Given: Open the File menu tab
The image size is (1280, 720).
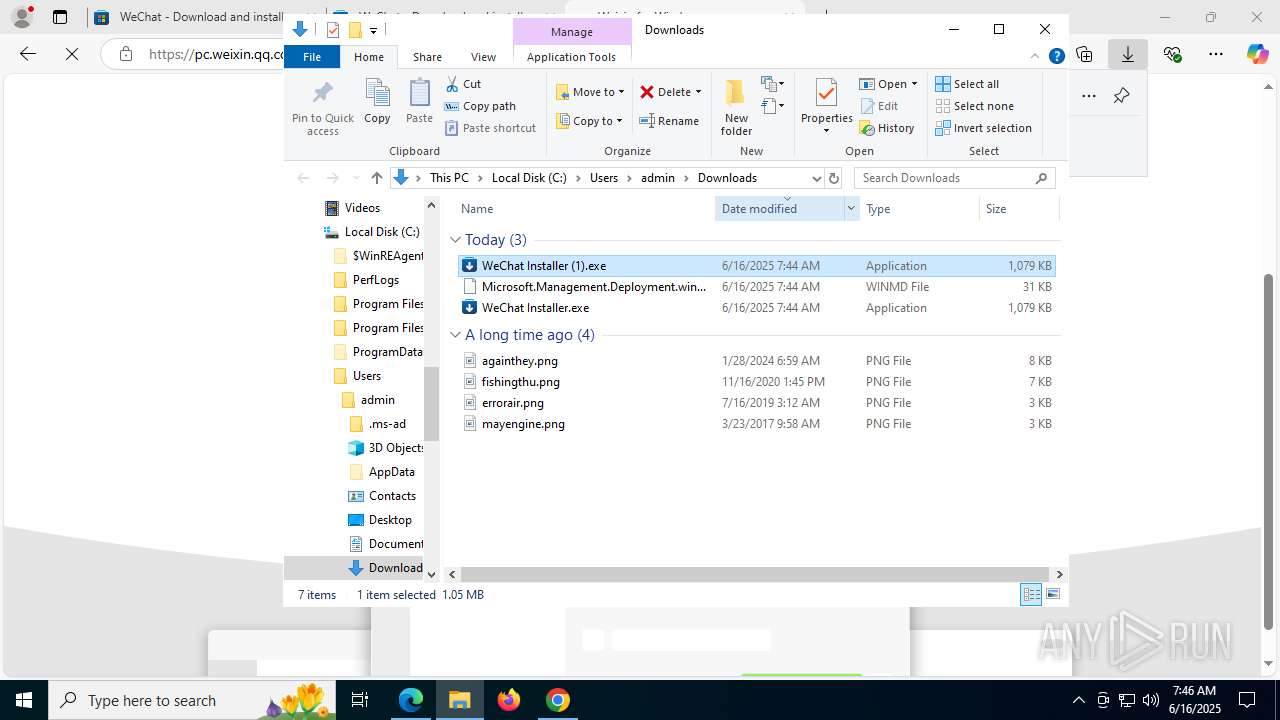Looking at the screenshot, I should (312, 57).
